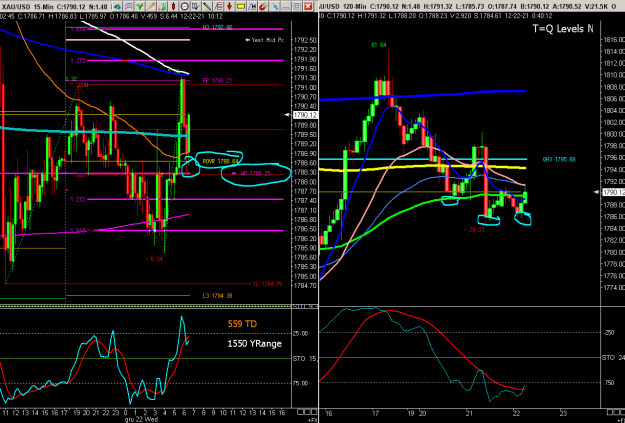The height and width of the screenshot is (423, 625).
Task: Restore the 15-Min chart window
Action: coord(297,6)
